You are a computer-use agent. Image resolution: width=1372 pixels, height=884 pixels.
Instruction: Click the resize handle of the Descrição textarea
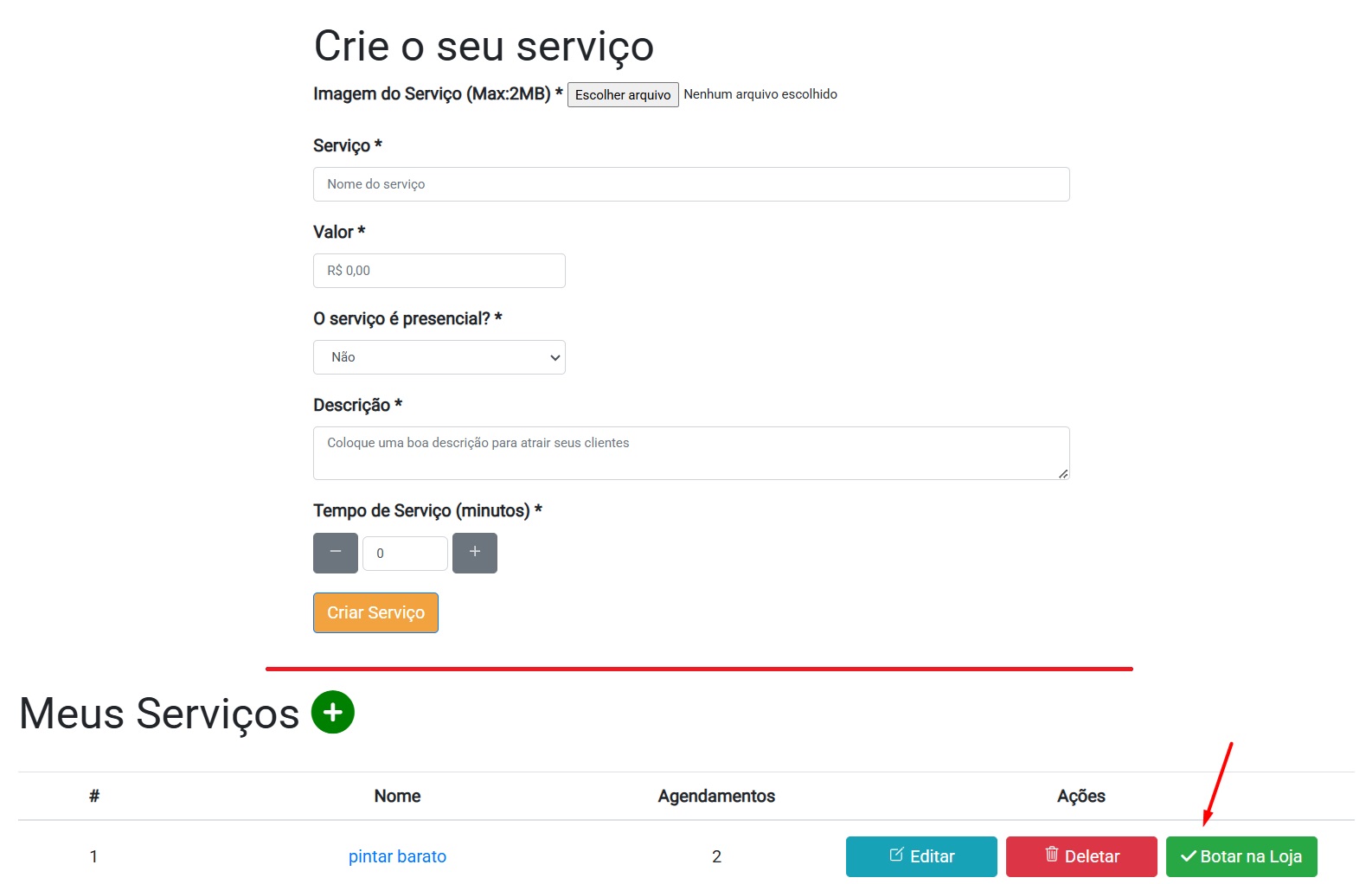pos(1062,475)
